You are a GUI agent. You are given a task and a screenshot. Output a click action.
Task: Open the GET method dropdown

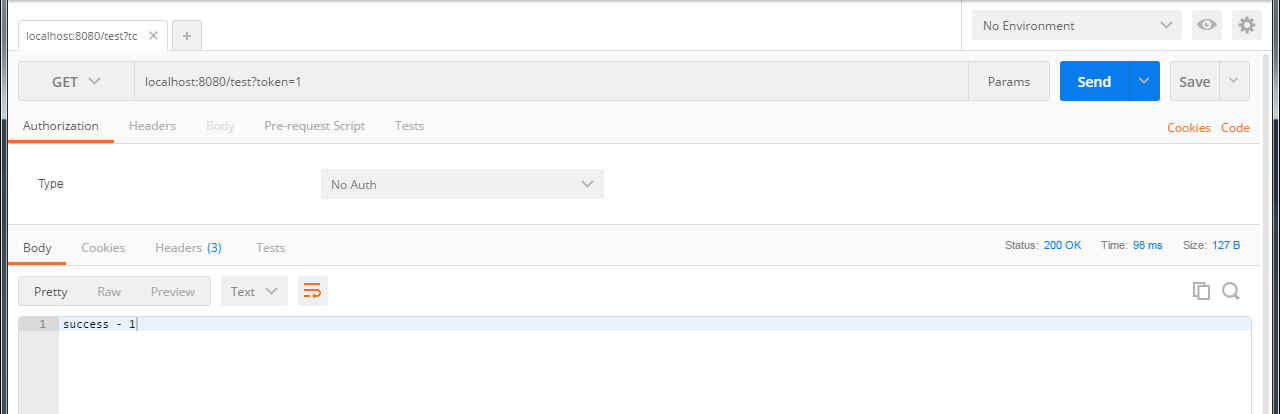coord(77,82)
